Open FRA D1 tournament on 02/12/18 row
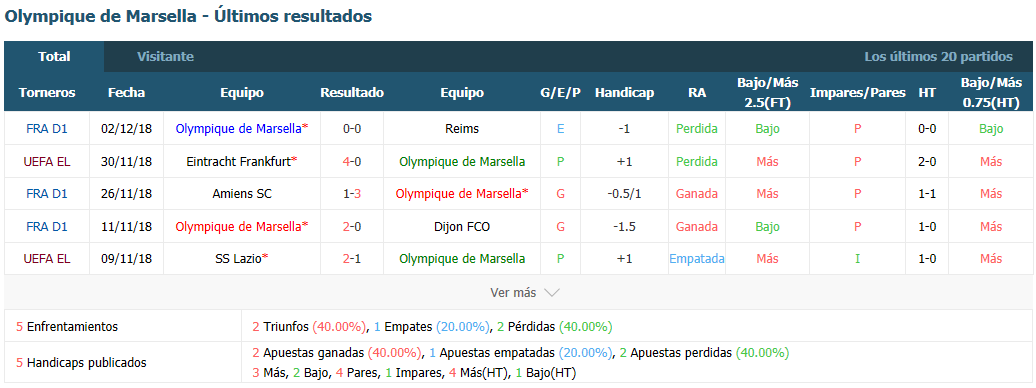The image size is (1036, 388). (x=47, y=129)
